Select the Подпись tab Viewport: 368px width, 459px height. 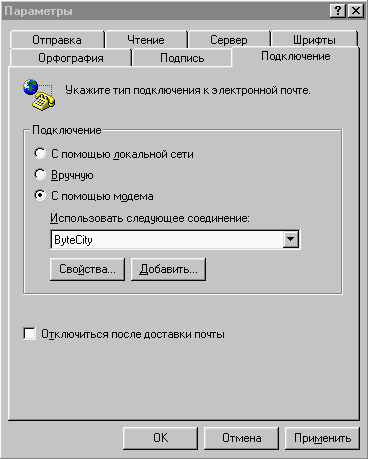[182, 58]
